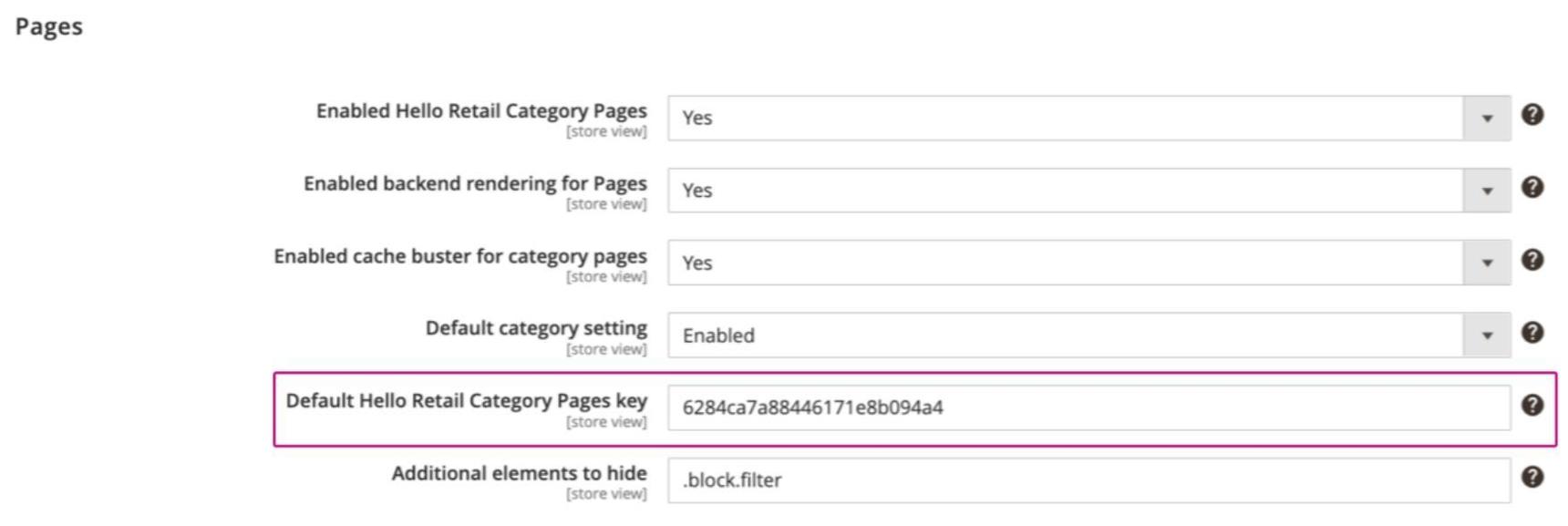Viewport: 1568px width, 526px height.
Task: Click help icon for cache buster setting
Action: pyautogui.click(x=1532, y=261)
